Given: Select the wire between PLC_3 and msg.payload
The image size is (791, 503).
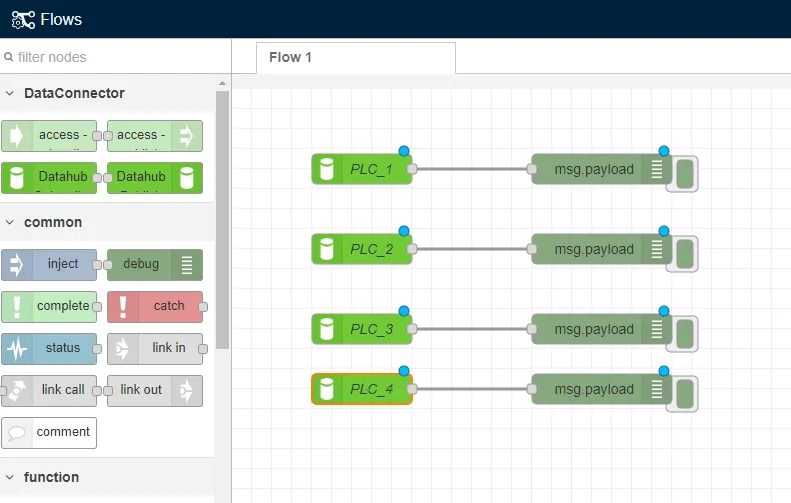Looking at the screenshot, I should (x=472, y=329).
